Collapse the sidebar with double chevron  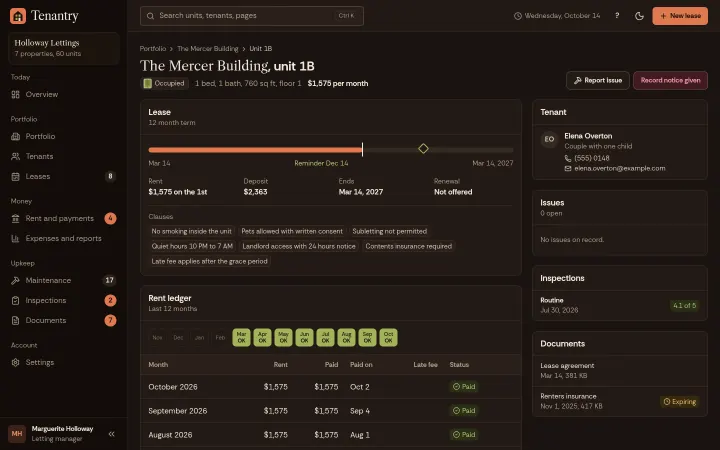(x=111, y=433)
